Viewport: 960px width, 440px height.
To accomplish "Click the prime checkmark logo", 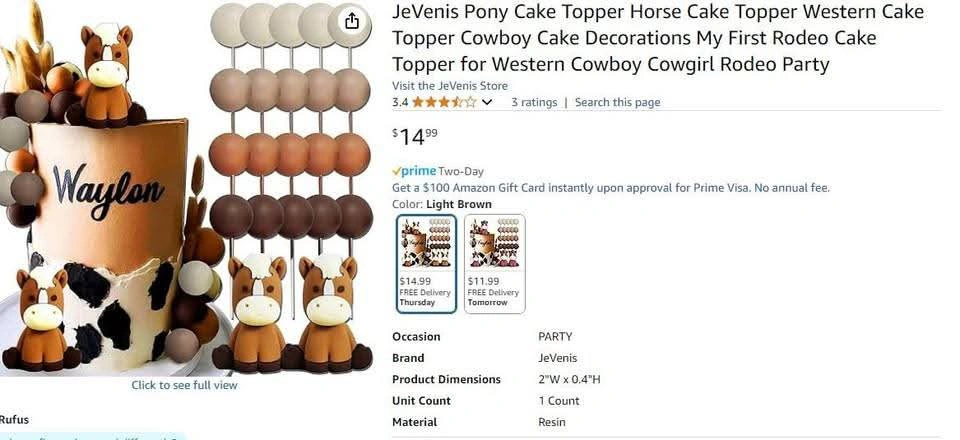I will 414,171.
